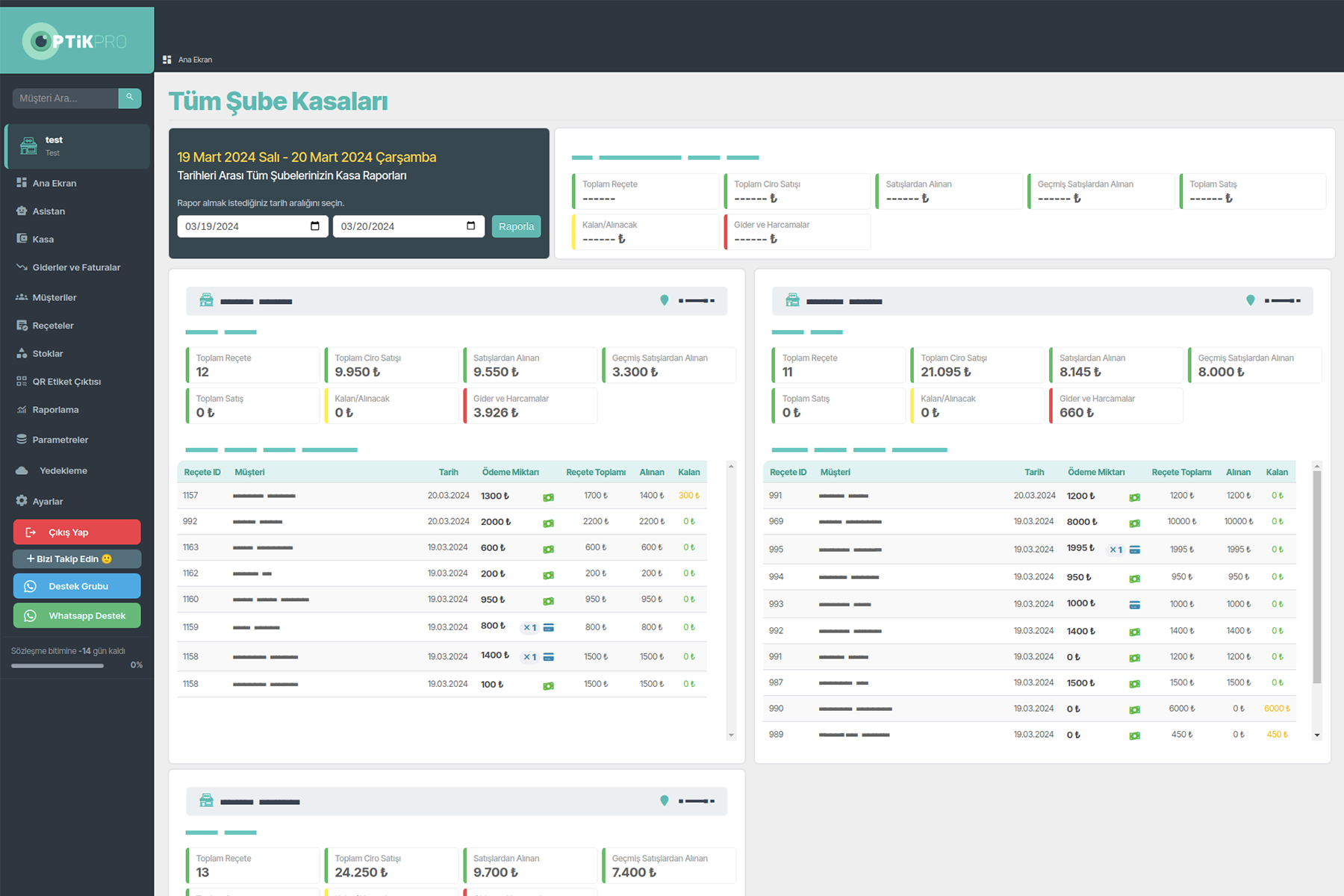The height and width of the screenshot is (896, 1344).
Task: Go to Giderler ve Faturalar menu
Action: pyautogui.click(x=75, y=267)
